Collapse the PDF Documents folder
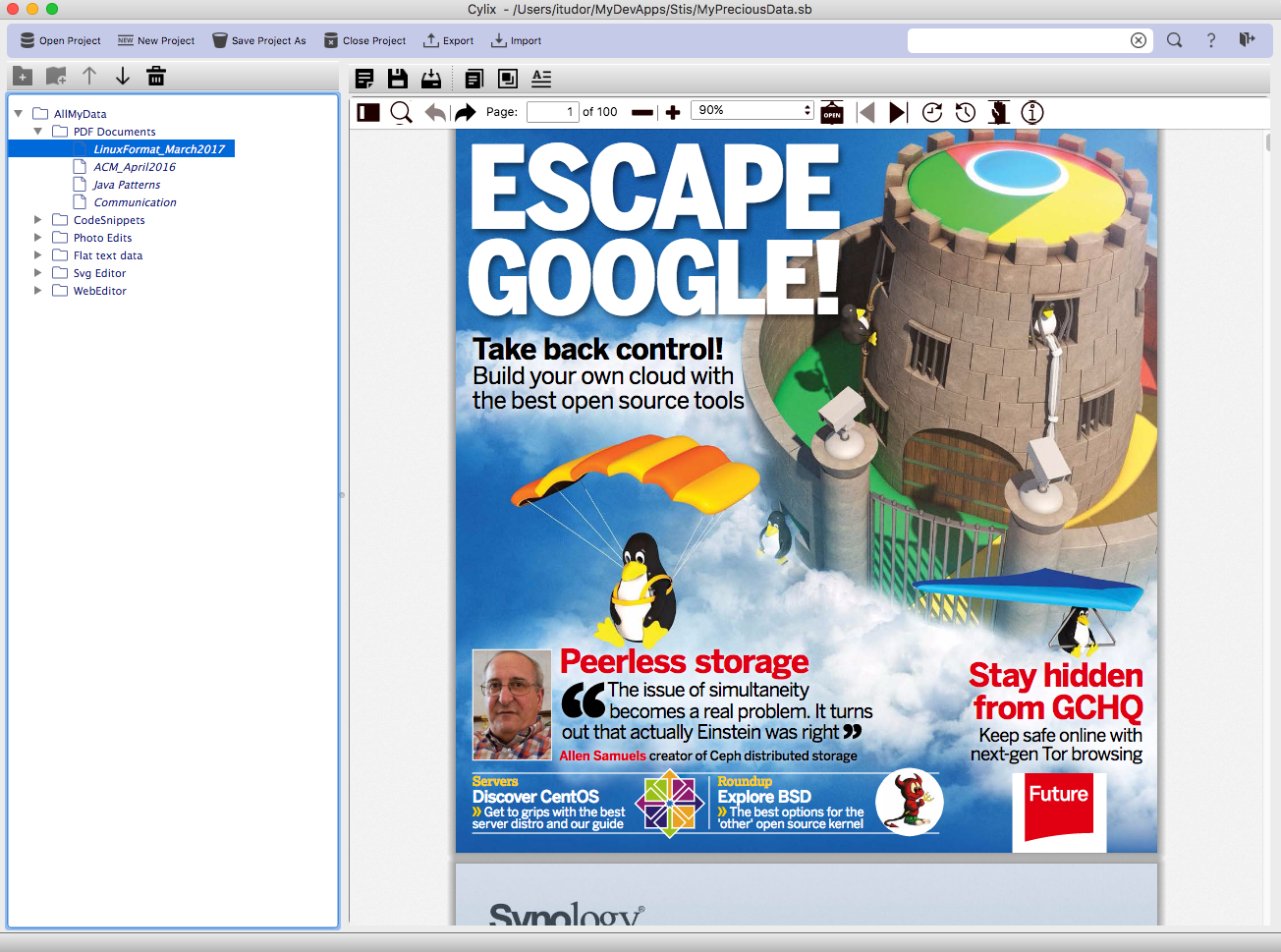Image resolution: width=1281 pixels, height=952 pixels. 38,132
